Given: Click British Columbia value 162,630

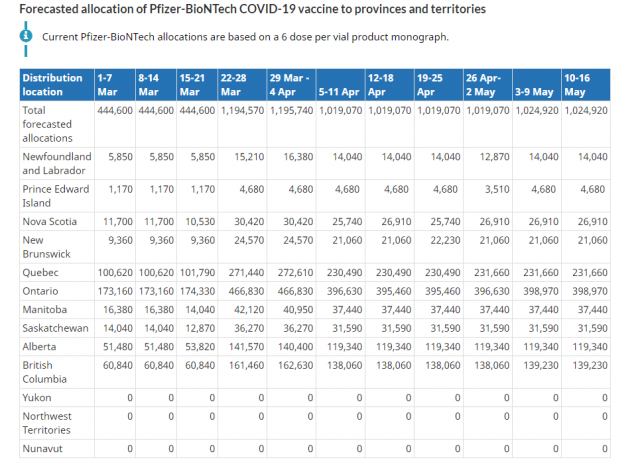Looking at the screenshot, I should click(296, 365).
